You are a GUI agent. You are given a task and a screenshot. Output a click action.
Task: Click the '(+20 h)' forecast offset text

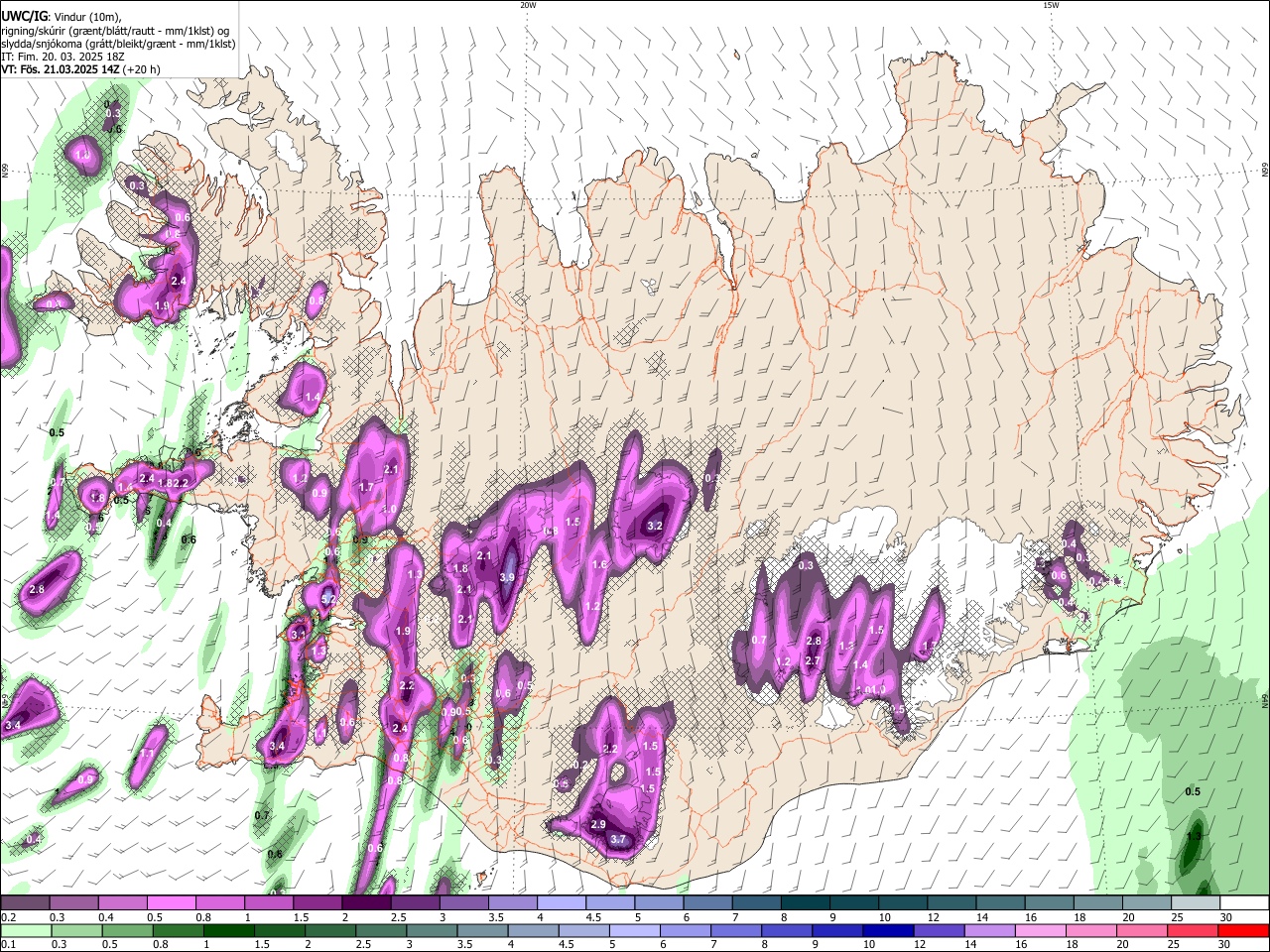click(x=143, y=69)
